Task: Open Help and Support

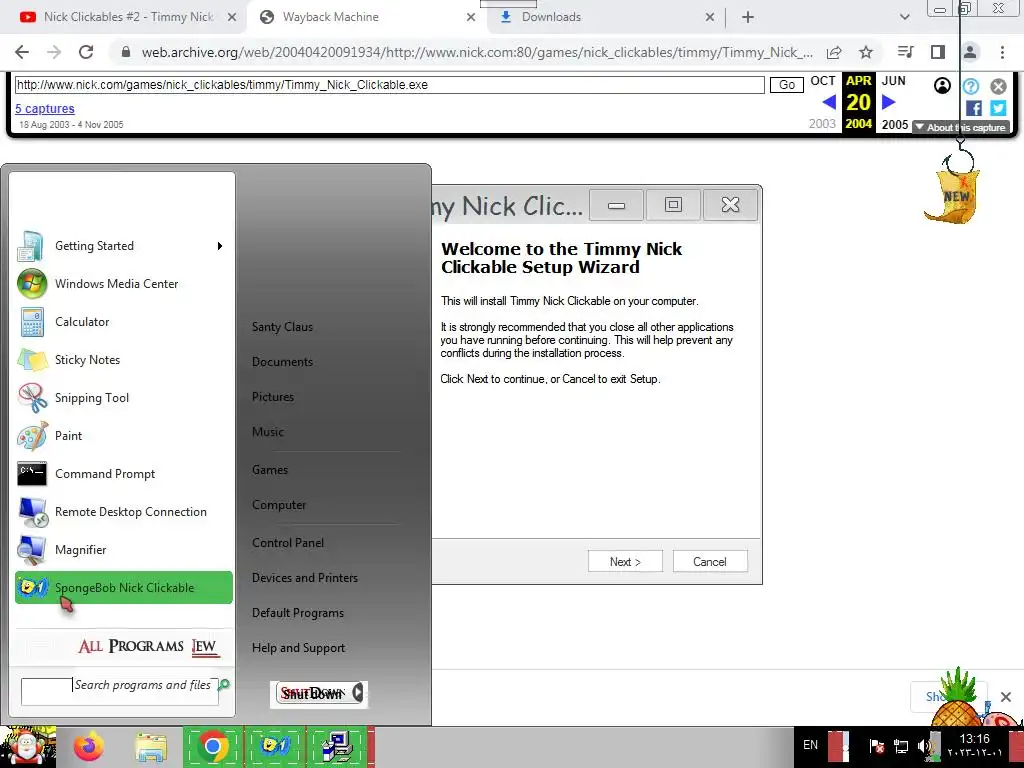Action: [x=298, y=648]
